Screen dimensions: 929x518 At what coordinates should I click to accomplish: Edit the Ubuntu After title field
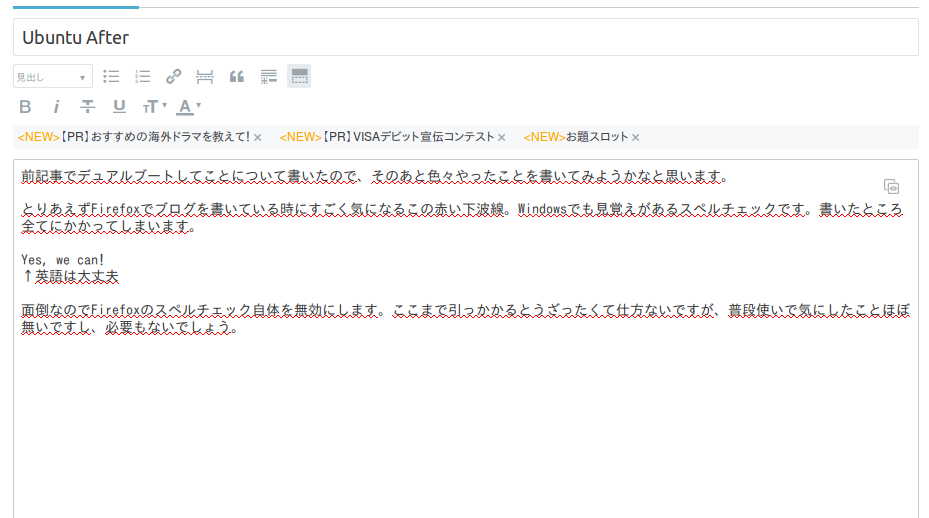[x=466, y=37]
